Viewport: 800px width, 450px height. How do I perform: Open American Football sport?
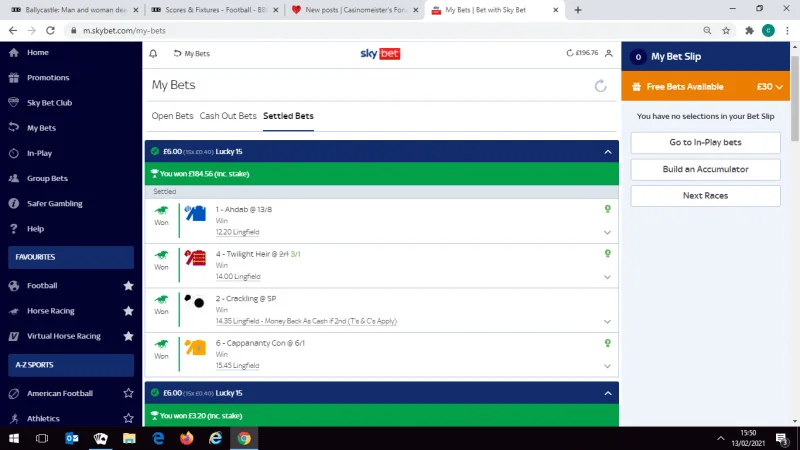click(60, 393)
